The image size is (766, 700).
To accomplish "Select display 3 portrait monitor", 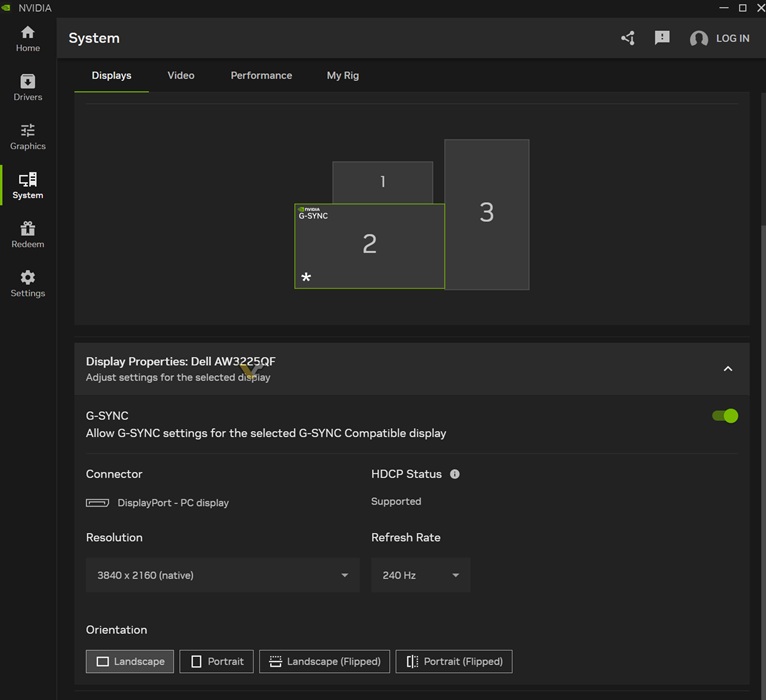I will click(487, 214).
